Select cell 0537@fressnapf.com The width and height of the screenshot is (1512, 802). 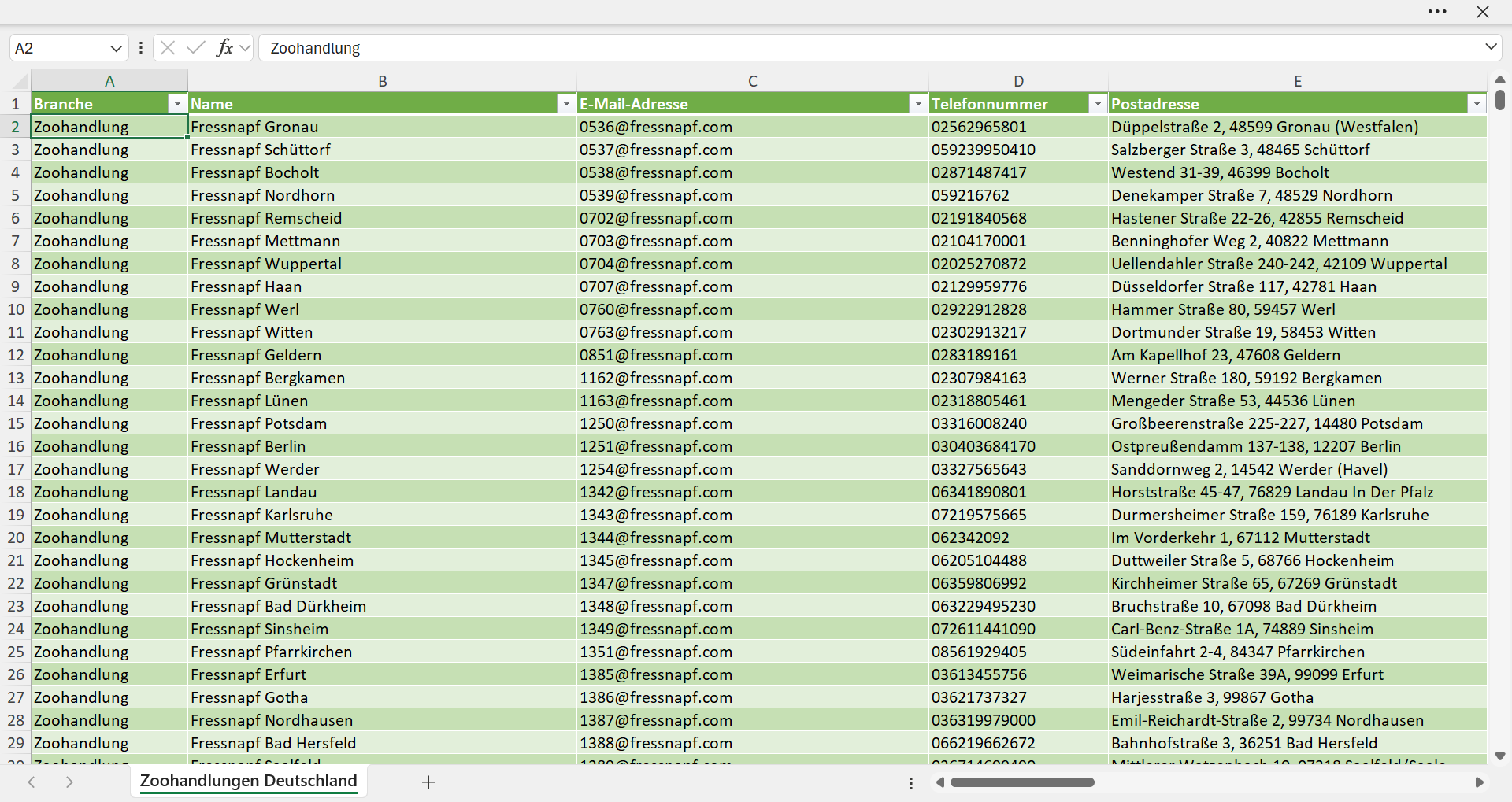point(753,150)
